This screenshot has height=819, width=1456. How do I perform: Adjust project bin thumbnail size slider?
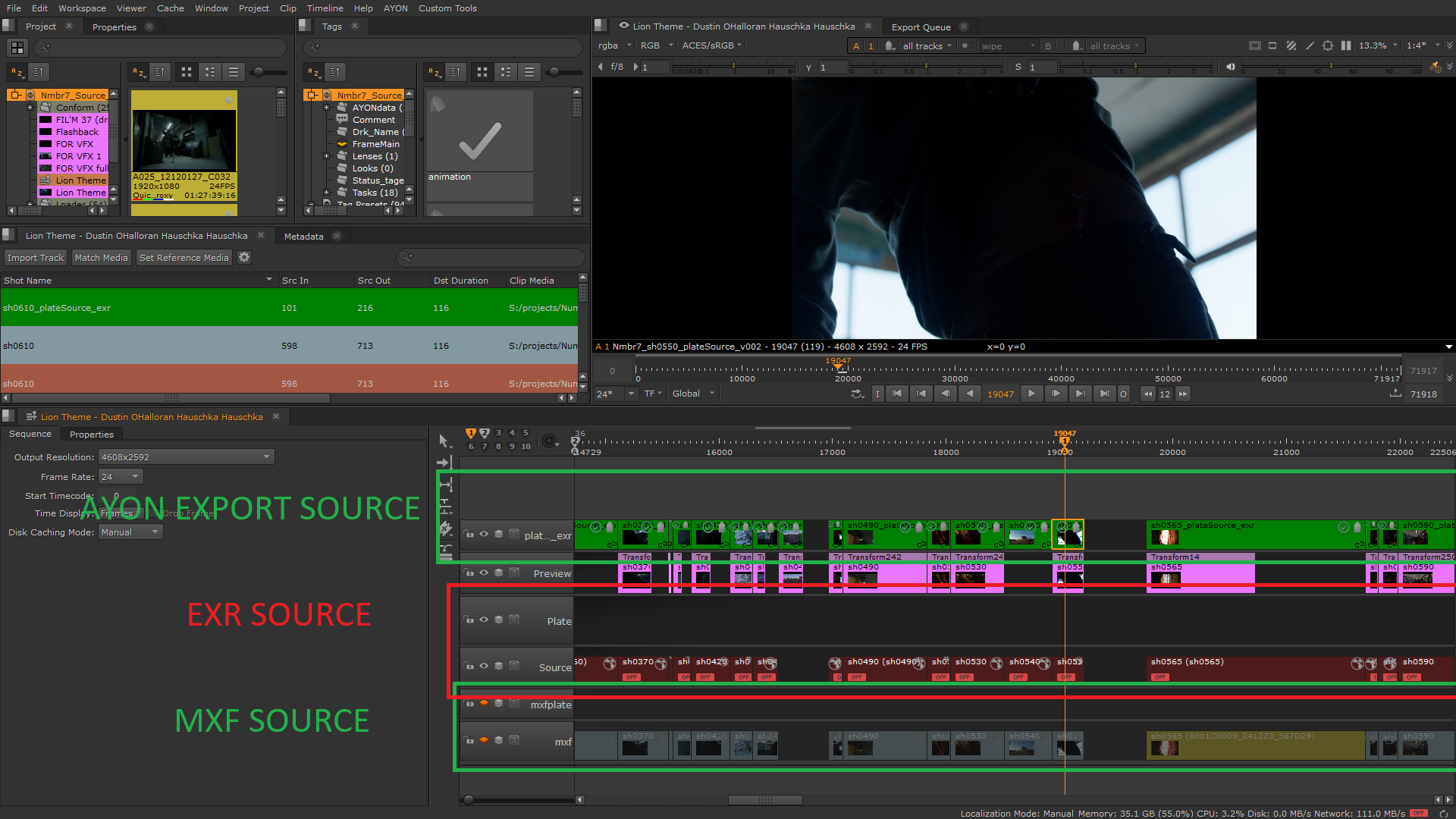pos(259,72)
